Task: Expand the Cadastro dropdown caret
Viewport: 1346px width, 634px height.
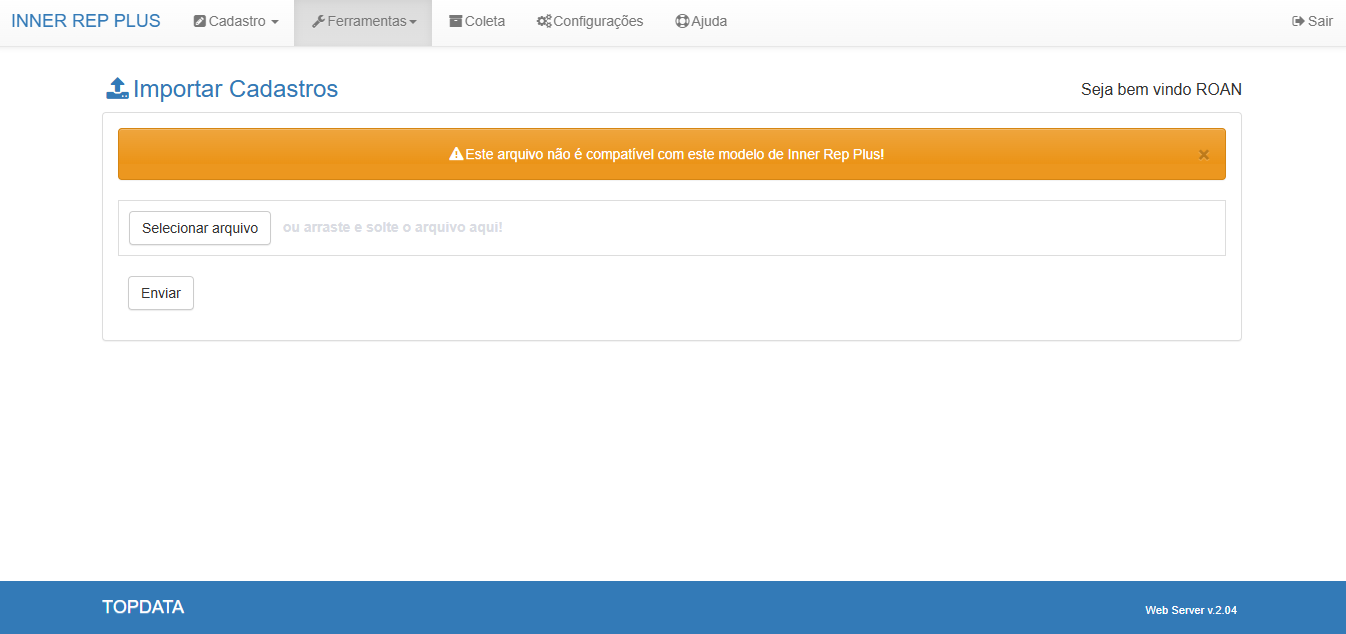Action: 275,22
